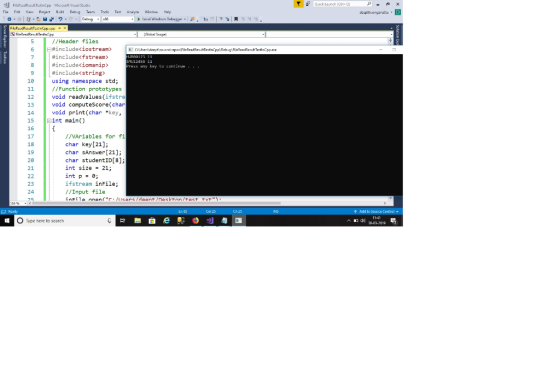Click the 'ifstream inFile;' code line
This screenshot has height=373, width=560.
click(x=91, y=184)
